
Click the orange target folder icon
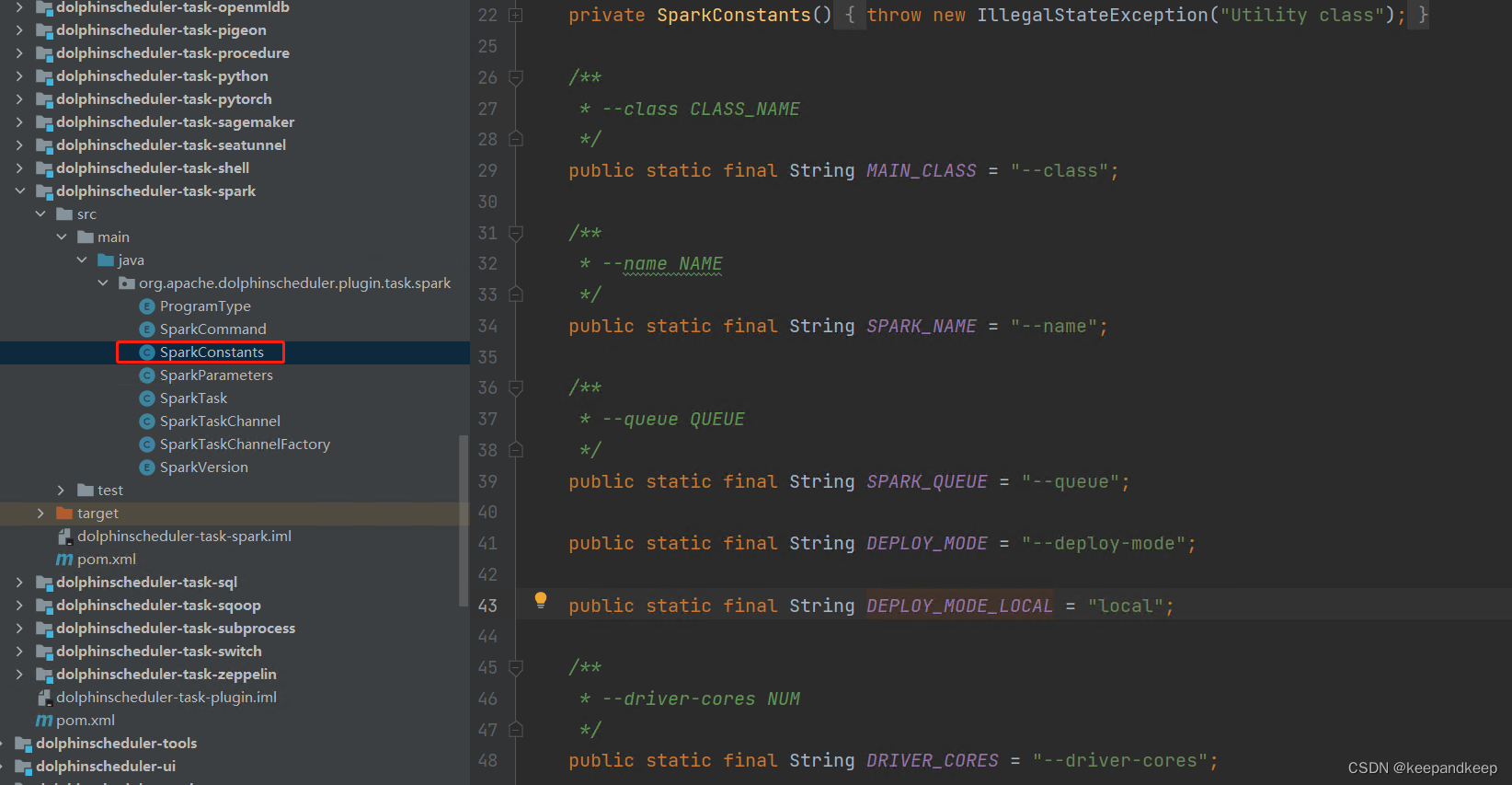coord(64,514)
